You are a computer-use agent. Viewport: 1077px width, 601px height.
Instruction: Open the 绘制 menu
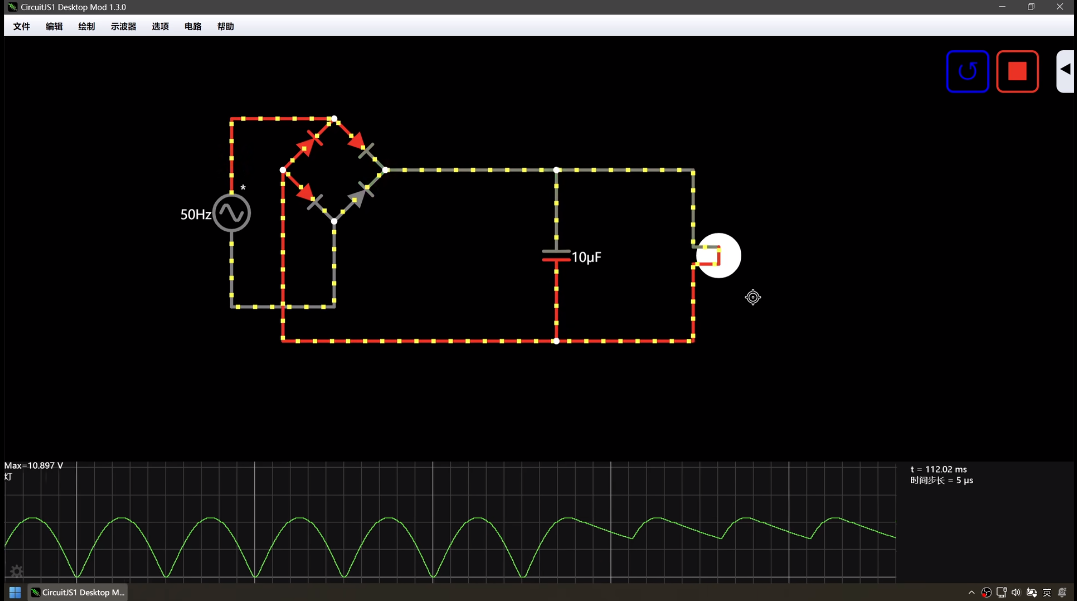(x=87, y=26)
